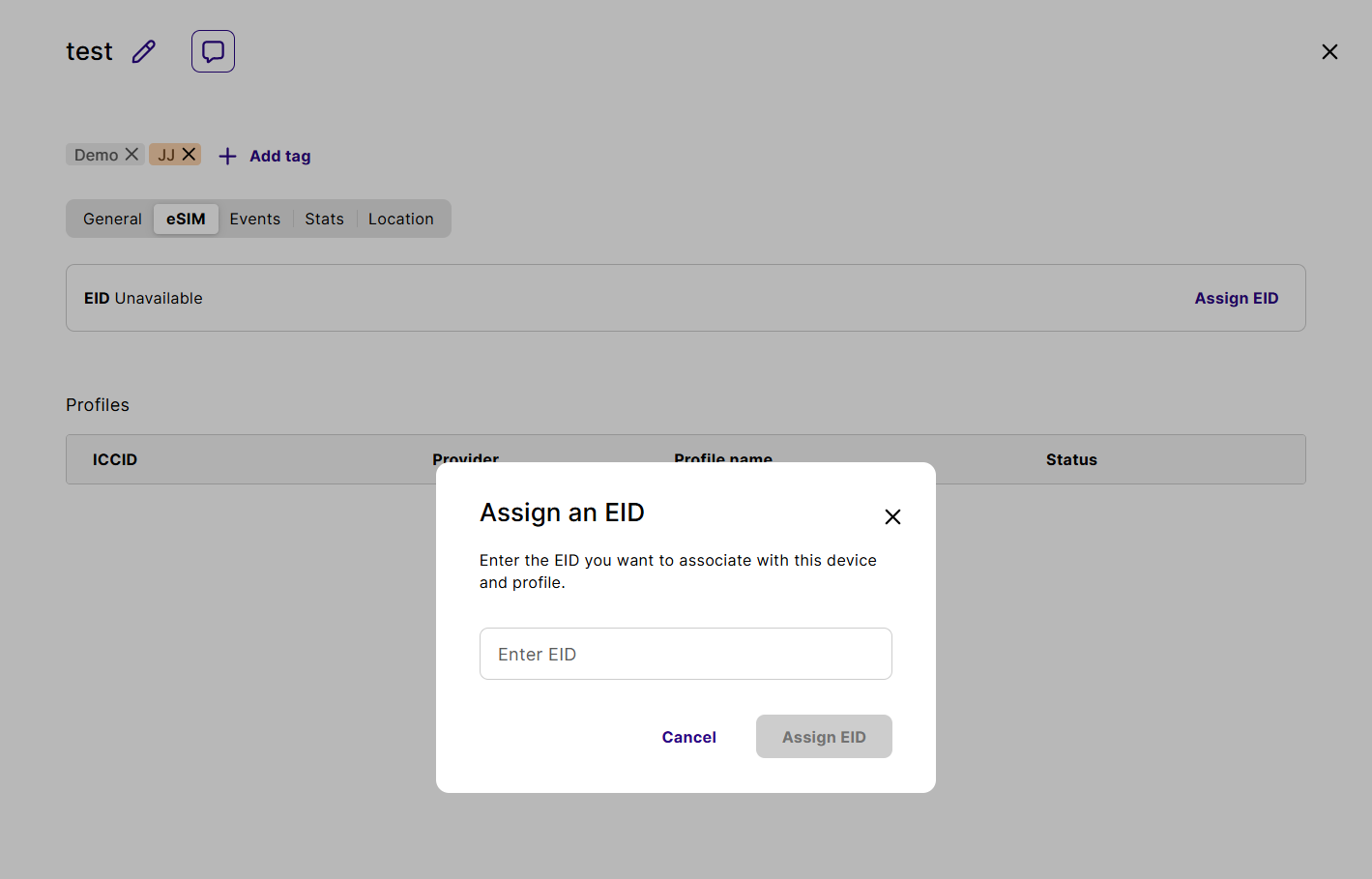This screenshot has width=1372, height=879.
Task: Click the Add tag text link
Action: point(280,156)
